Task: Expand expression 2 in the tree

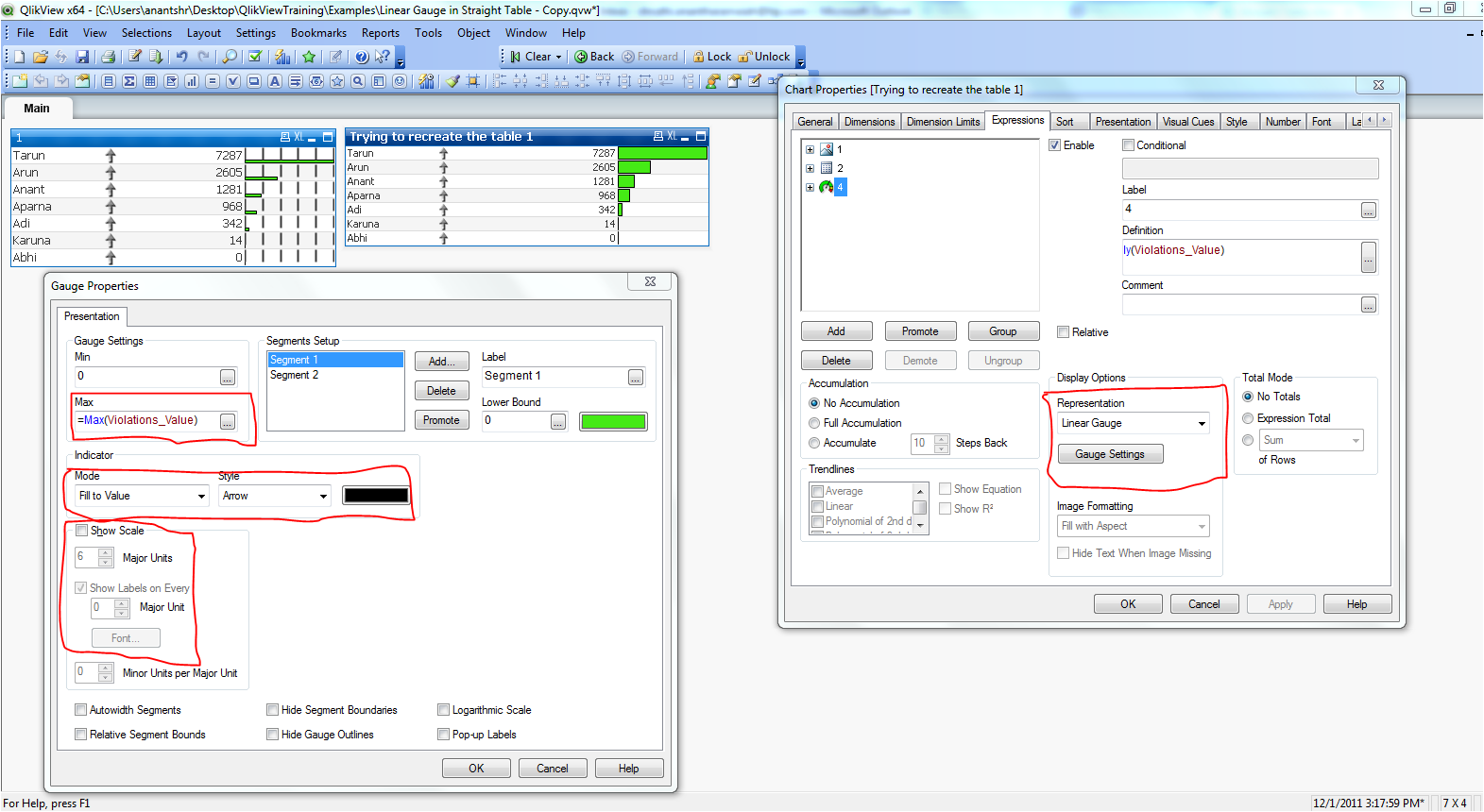Action: [810, 168]
